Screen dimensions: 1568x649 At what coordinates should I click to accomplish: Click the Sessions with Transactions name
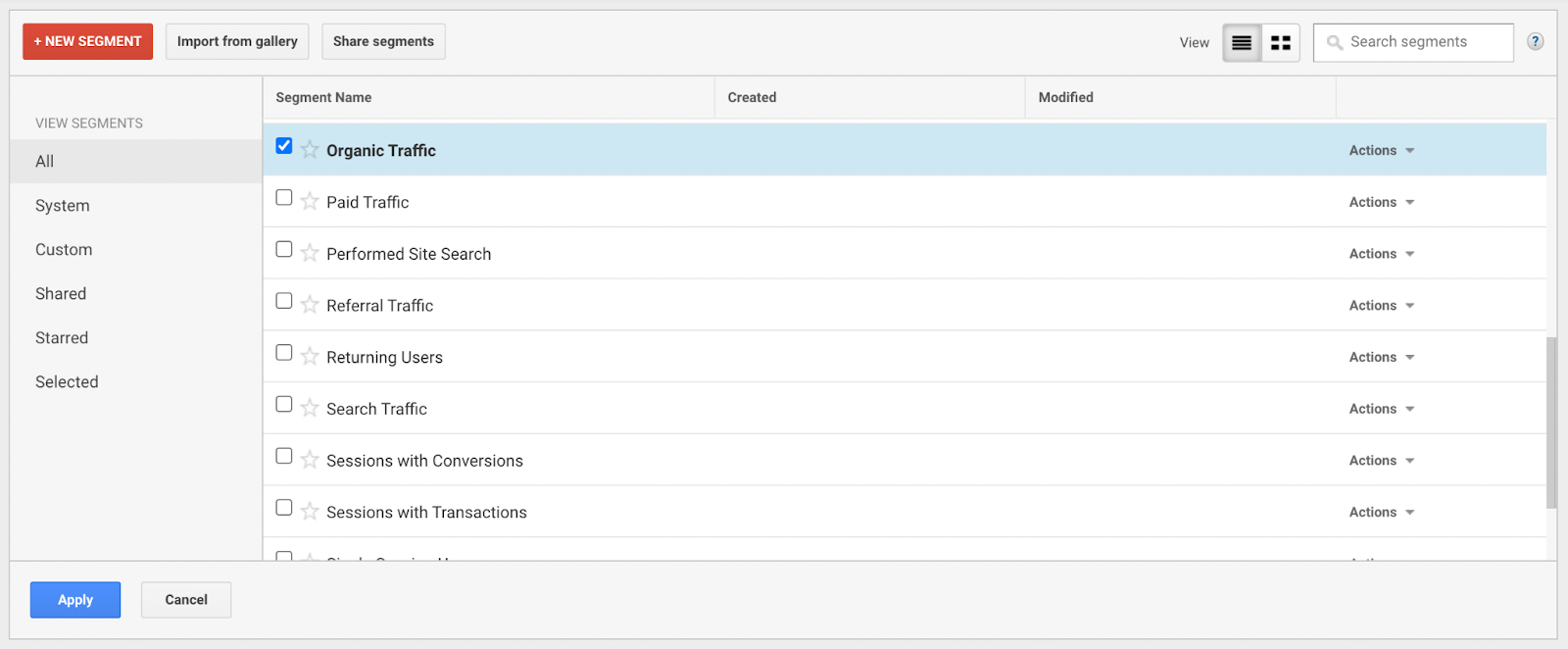(426, 513)
